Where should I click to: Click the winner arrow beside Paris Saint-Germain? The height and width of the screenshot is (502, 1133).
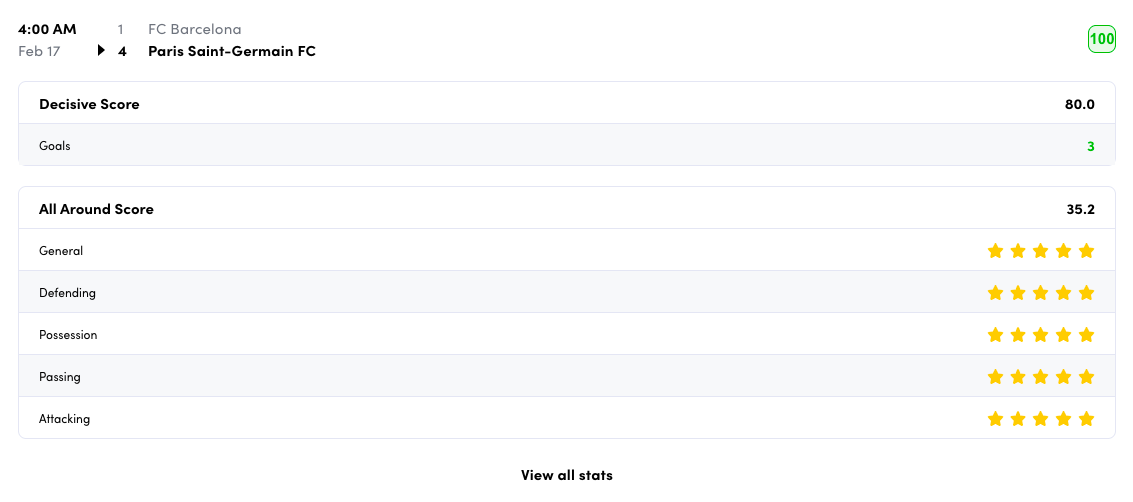coord(101,51)
